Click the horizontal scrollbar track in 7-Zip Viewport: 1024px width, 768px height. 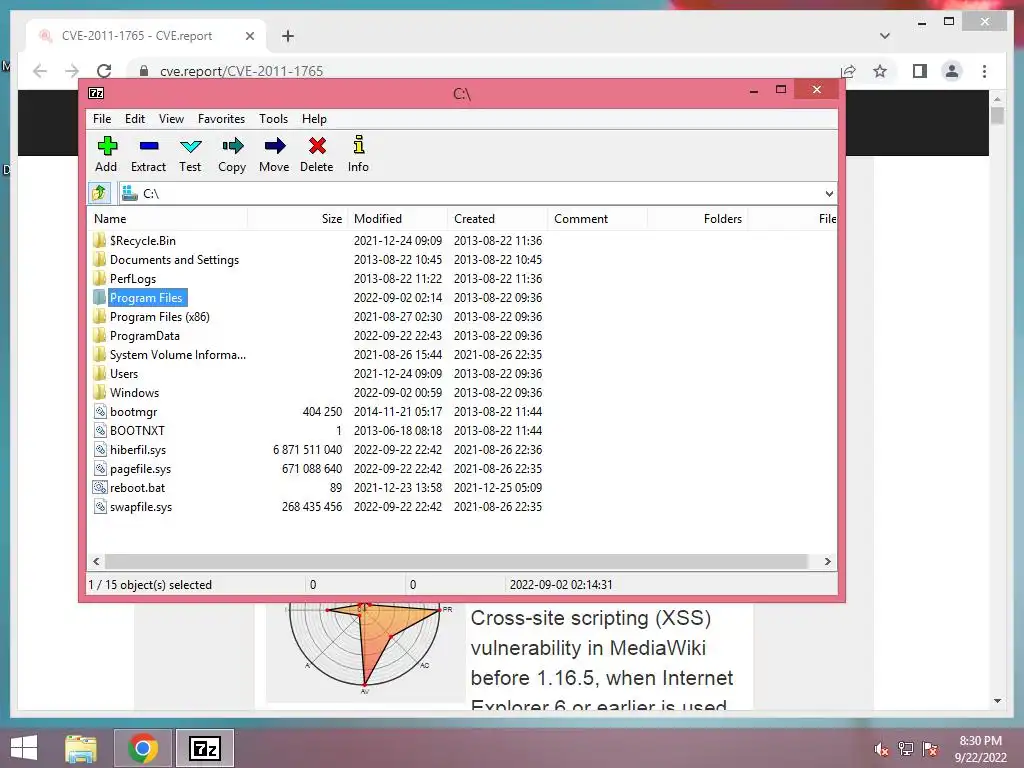click(457, 562)
